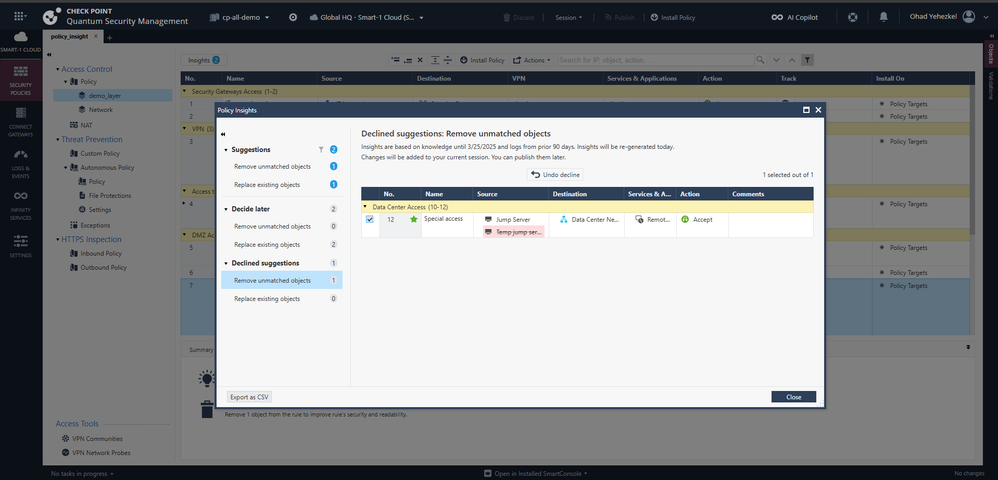
Task: Maximize the Policy Insights dialog
Action: pyautogui.click(x=806, y=110)
